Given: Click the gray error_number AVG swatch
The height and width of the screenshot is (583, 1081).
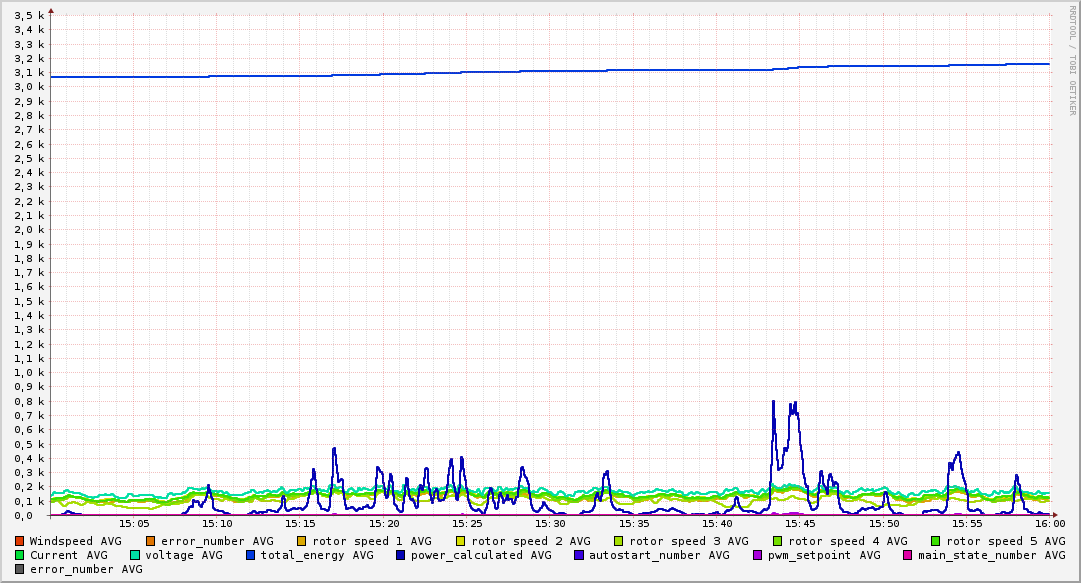Looking at the screenshot, I should pyautogui.click(x=19, y=570).
